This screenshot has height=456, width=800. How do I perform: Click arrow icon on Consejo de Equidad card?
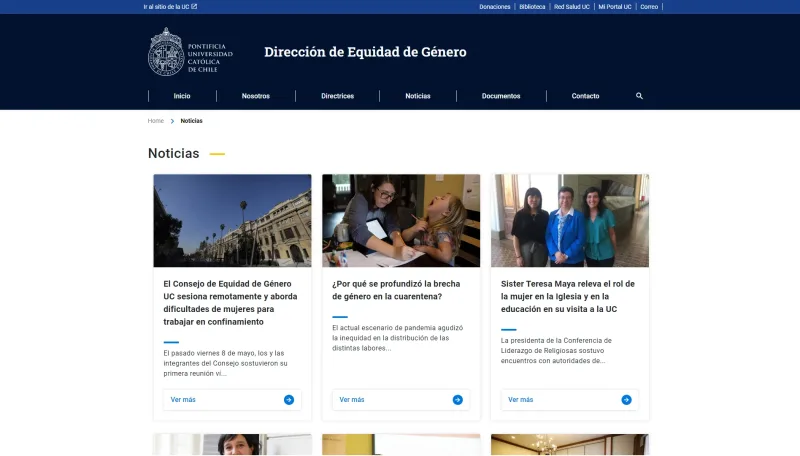[289, 400]
